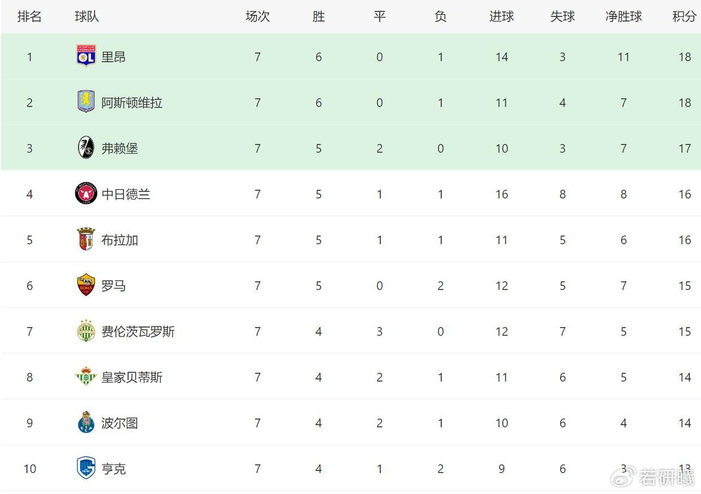Click the 胜 wins column header
The height and width of the screenshot is (494, 701).
(318, 17)
